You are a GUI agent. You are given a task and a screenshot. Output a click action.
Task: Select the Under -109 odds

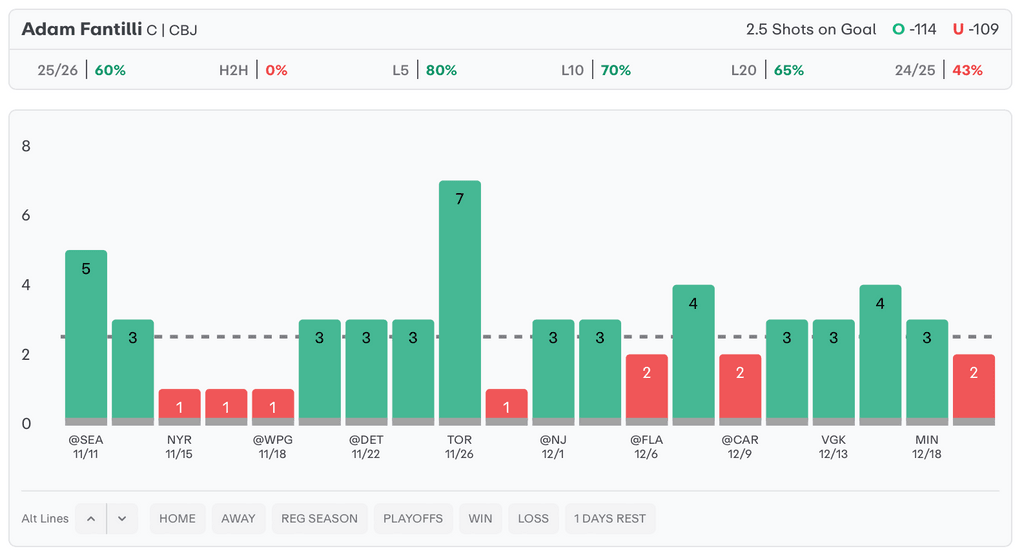pyautogui.click(x=976, y=29)
